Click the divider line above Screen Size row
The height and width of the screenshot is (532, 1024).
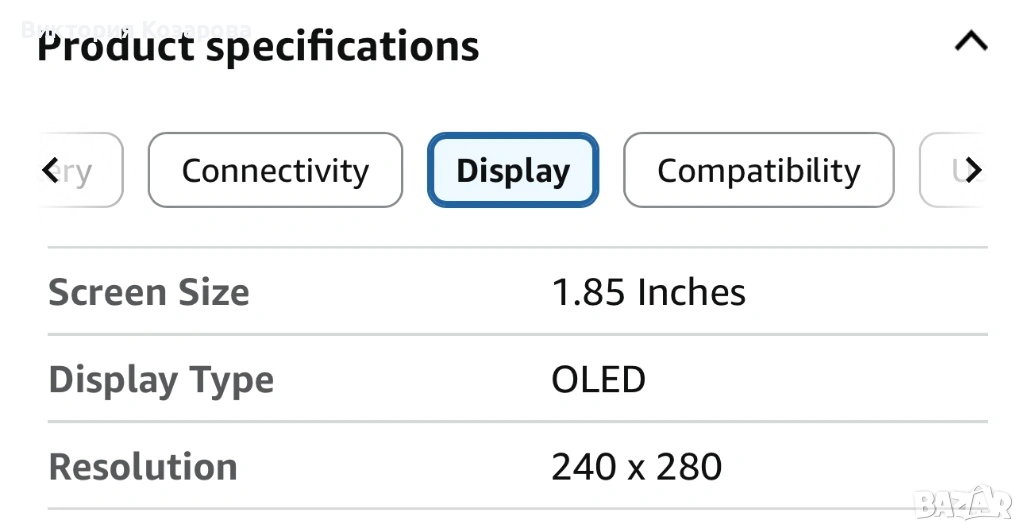517,247
